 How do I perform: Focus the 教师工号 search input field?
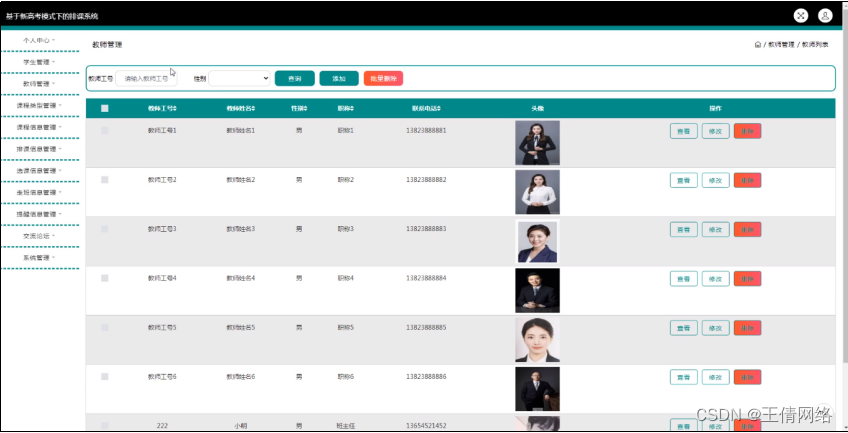tap(146, 78)
